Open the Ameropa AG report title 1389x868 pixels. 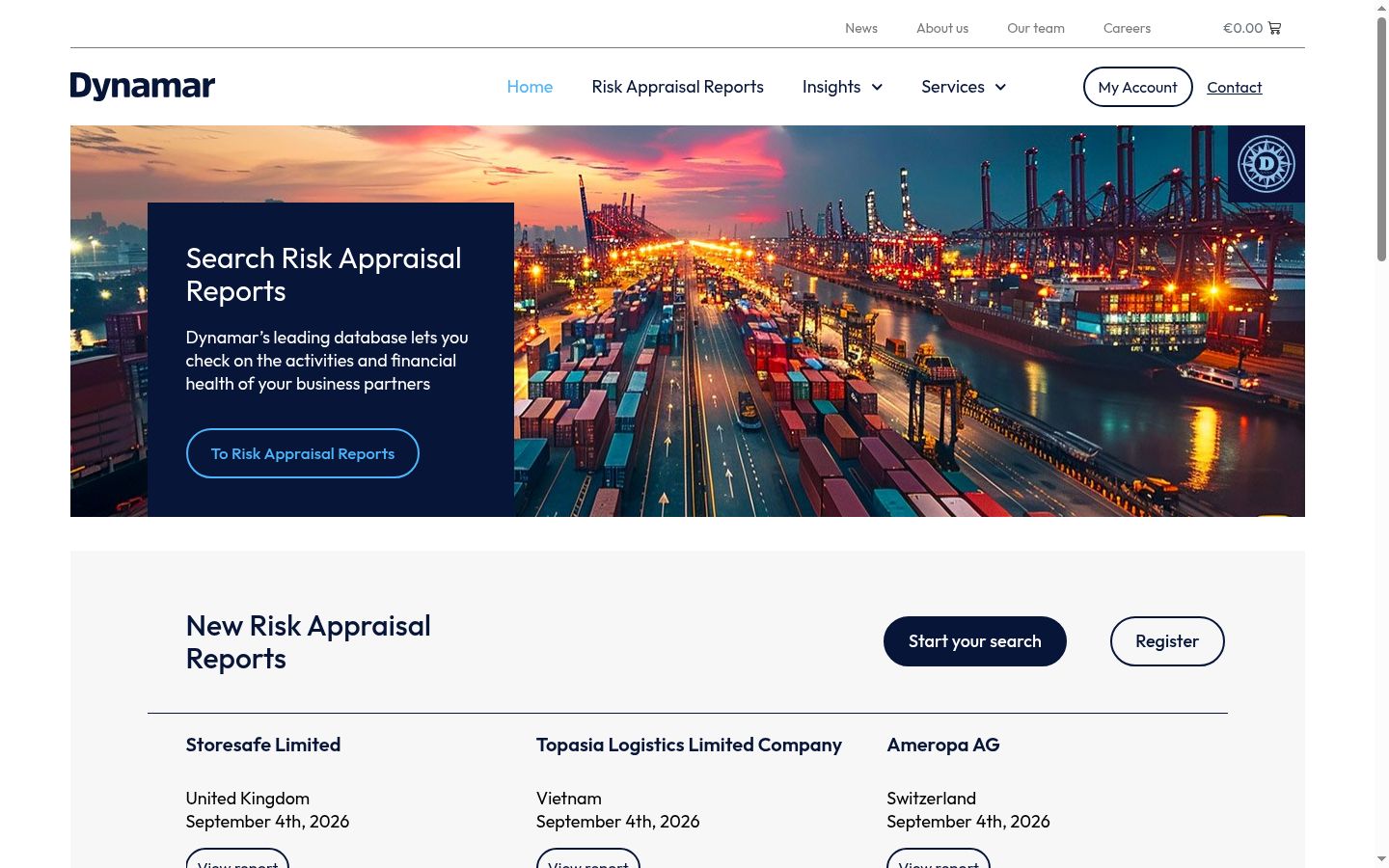943,745
